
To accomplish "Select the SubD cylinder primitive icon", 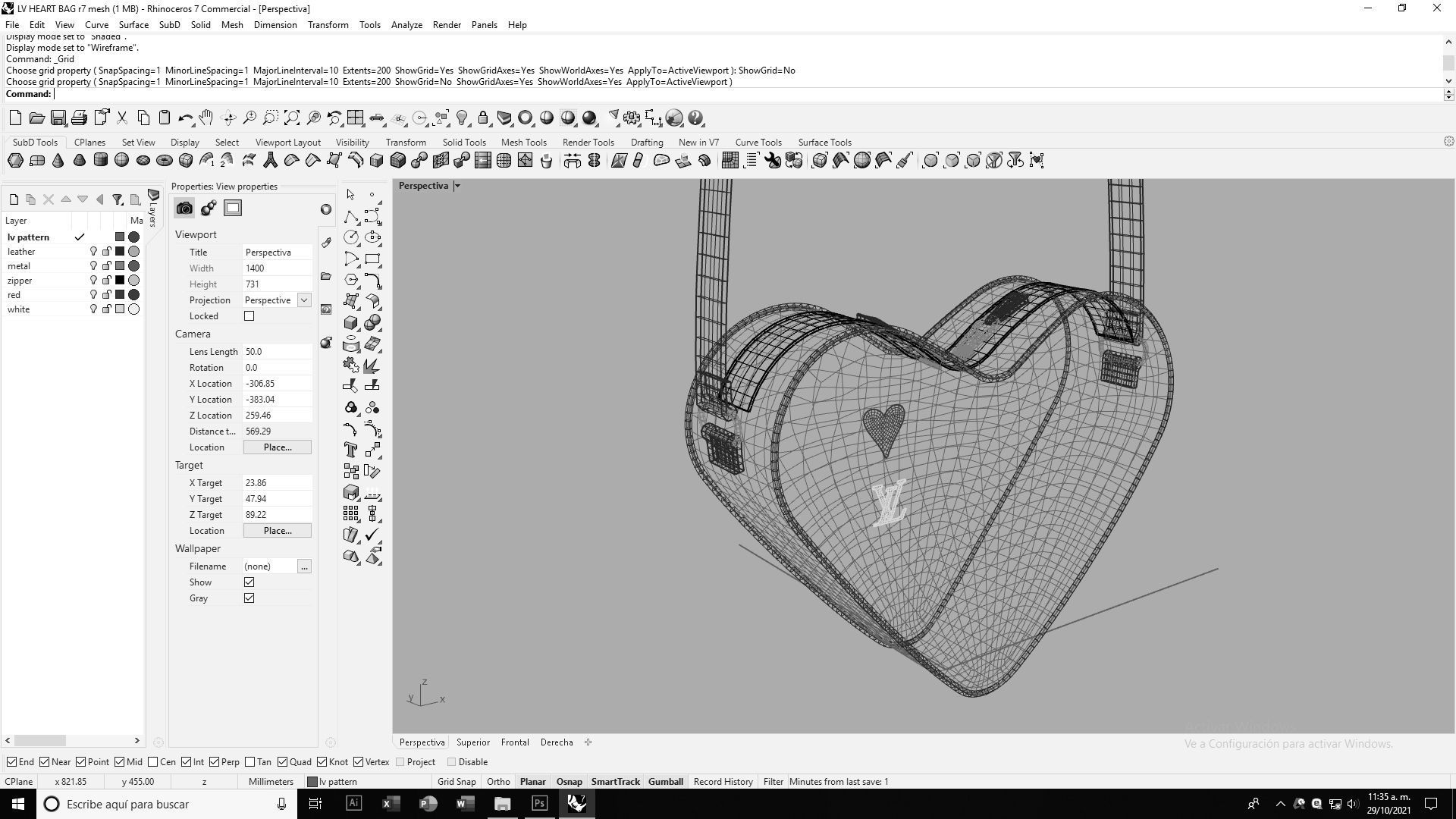I will tap(100, 160).
